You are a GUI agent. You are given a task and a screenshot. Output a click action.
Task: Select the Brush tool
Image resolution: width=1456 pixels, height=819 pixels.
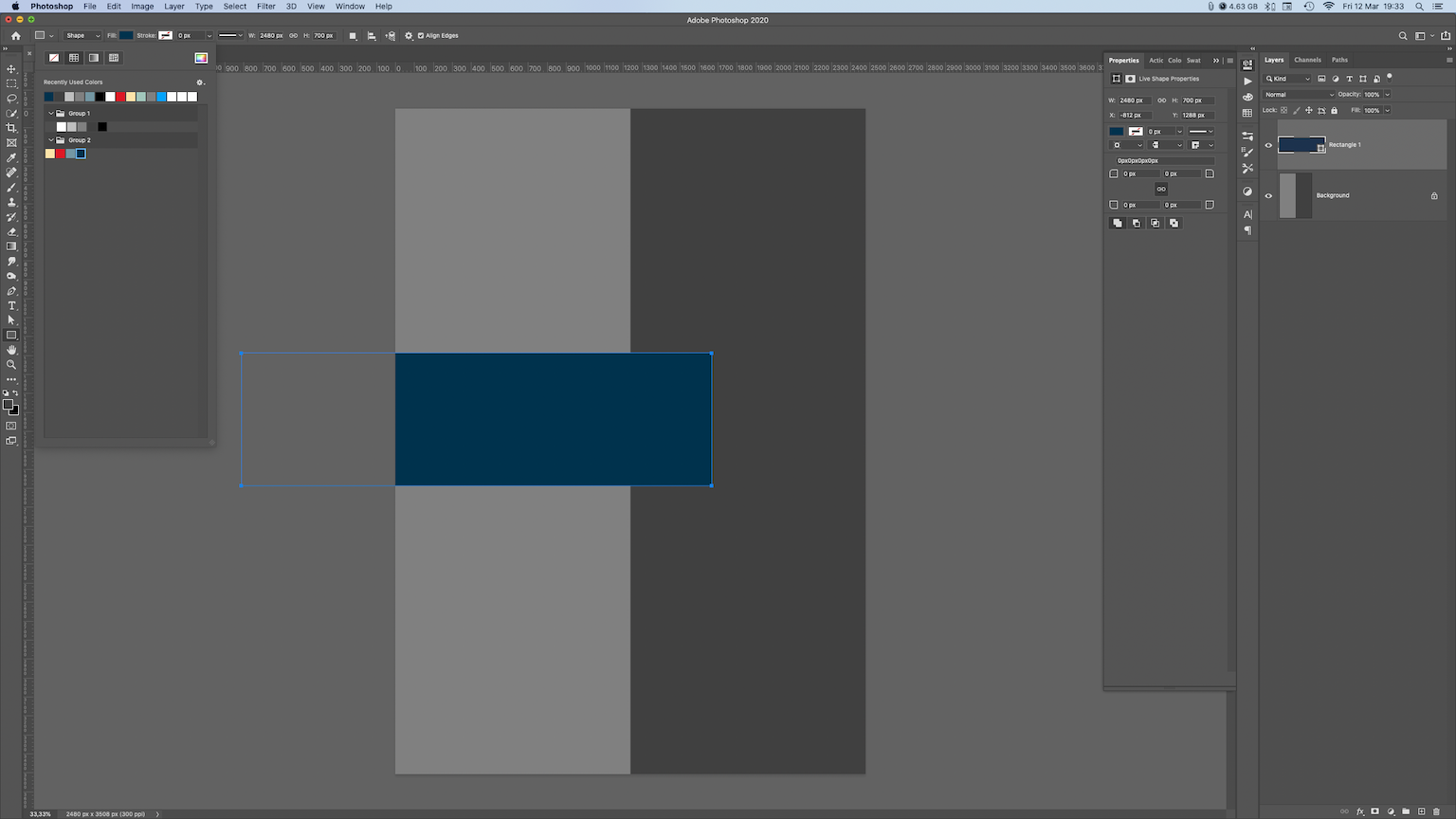coord(11,188)
